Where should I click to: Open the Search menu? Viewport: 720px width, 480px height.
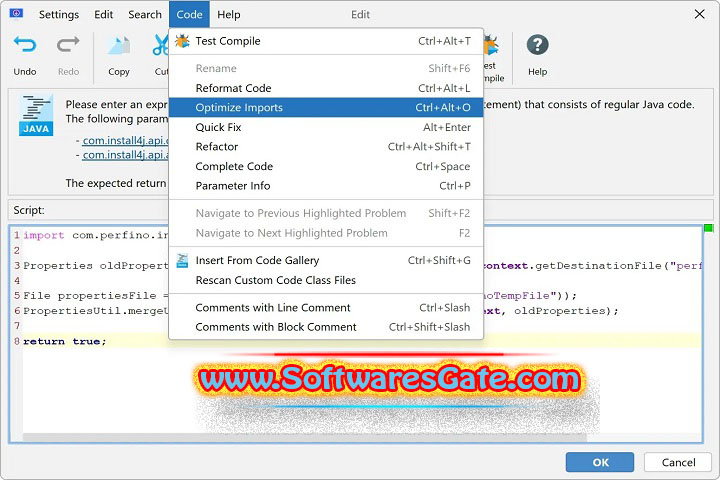[x=145, y=15]
